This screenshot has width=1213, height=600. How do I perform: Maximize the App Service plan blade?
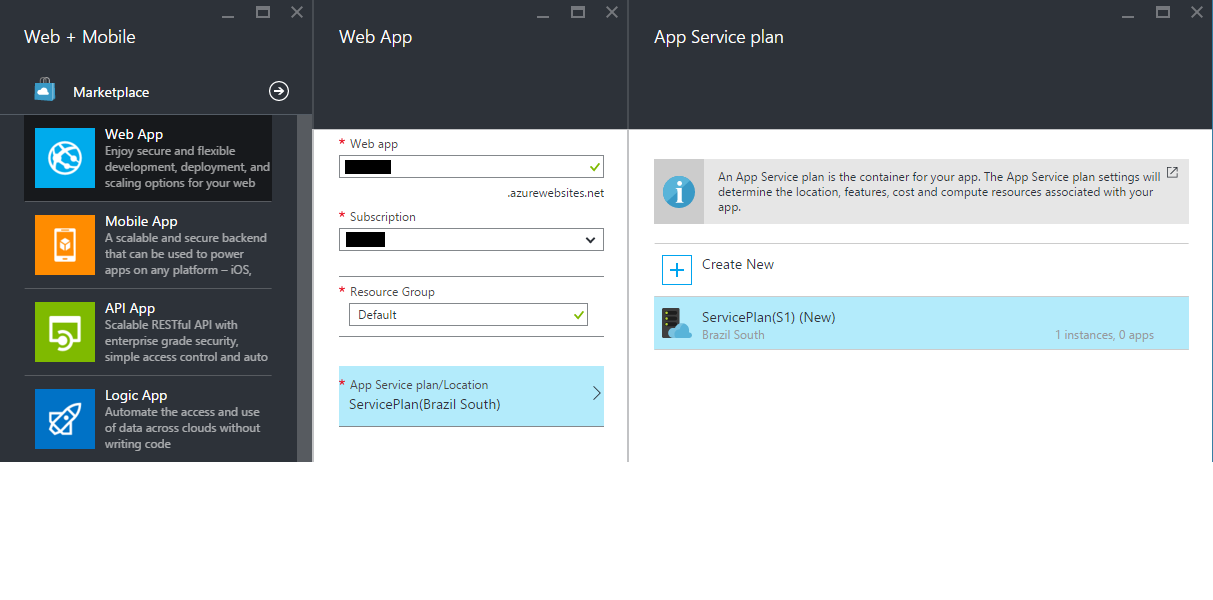pyautogui.click(x=1163, y=12)
